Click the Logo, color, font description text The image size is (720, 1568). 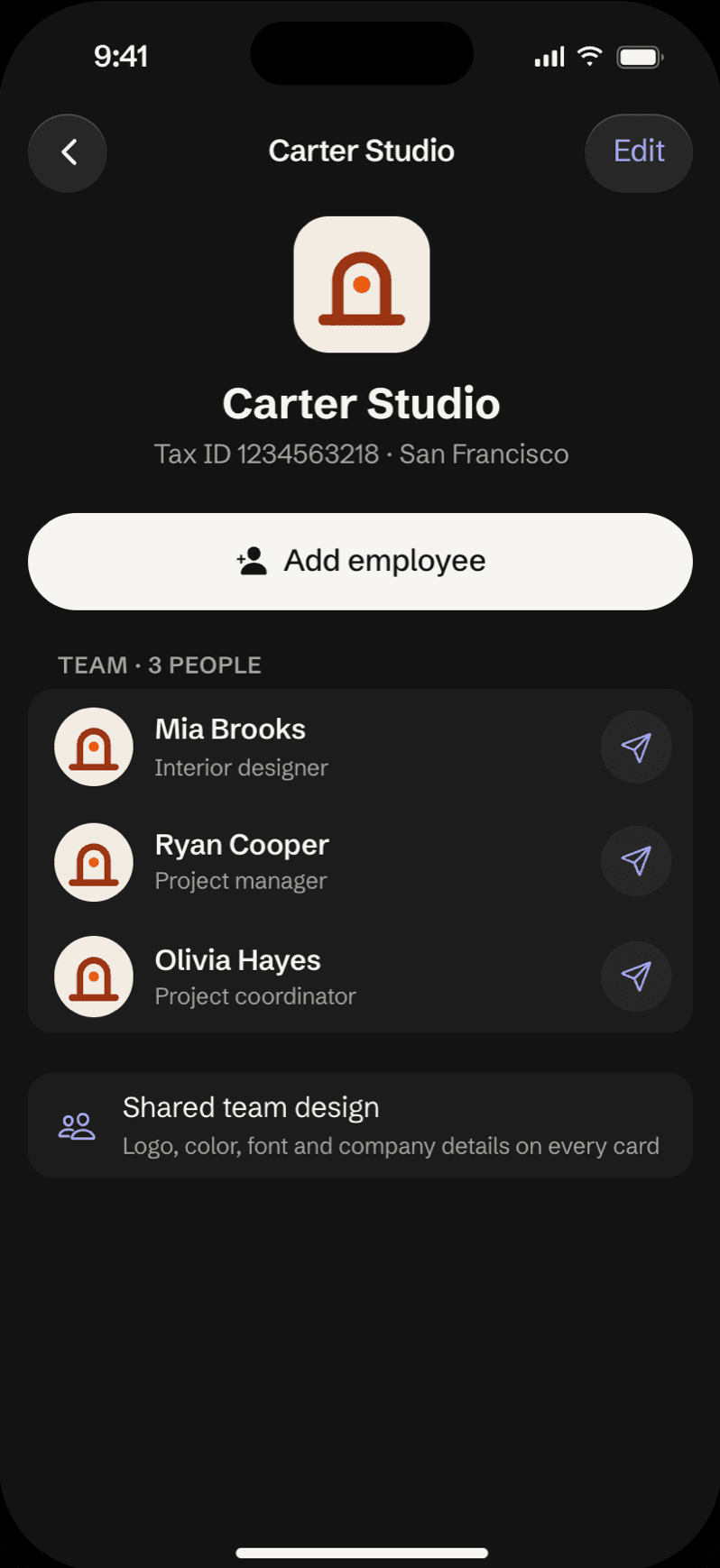point(391,1146)
